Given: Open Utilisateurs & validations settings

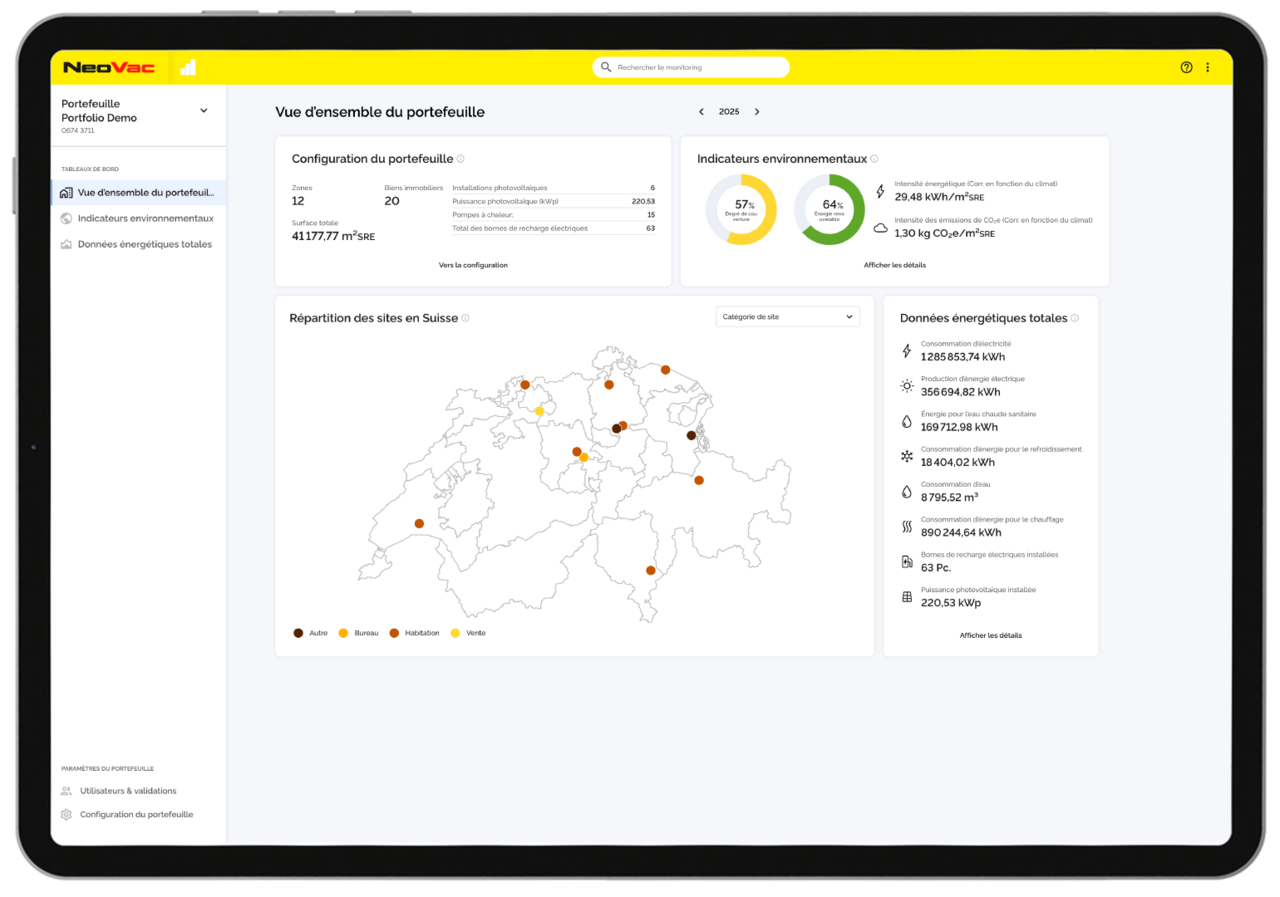Looking at the screenshot, I should pos(128,791).
